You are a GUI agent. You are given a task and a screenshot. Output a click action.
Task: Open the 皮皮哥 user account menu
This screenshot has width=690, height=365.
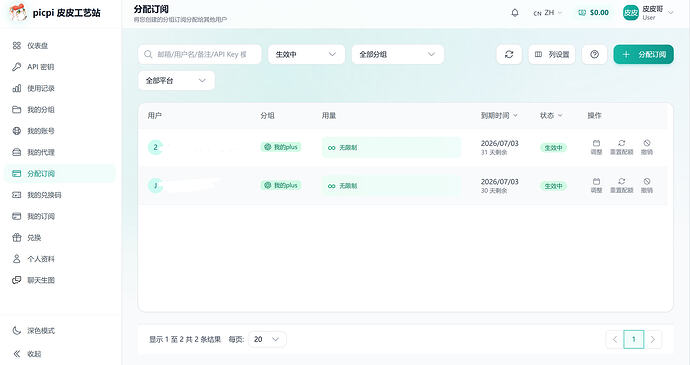pyautogui.click(x=648, y=13)
